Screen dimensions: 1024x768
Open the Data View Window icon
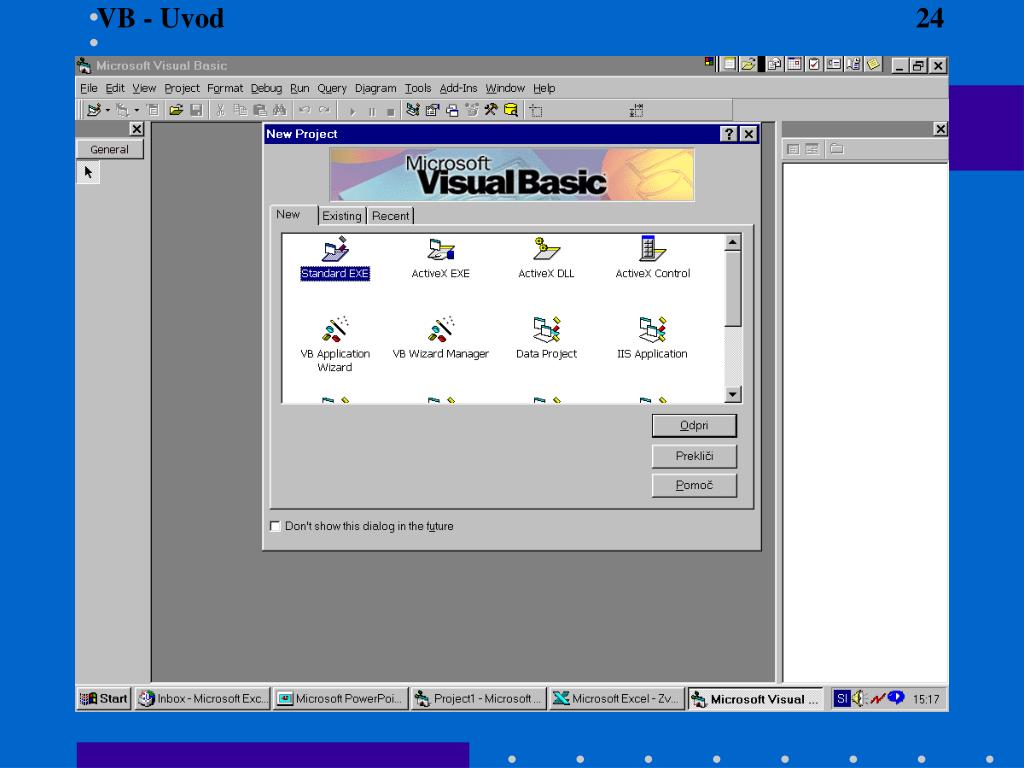511,110
